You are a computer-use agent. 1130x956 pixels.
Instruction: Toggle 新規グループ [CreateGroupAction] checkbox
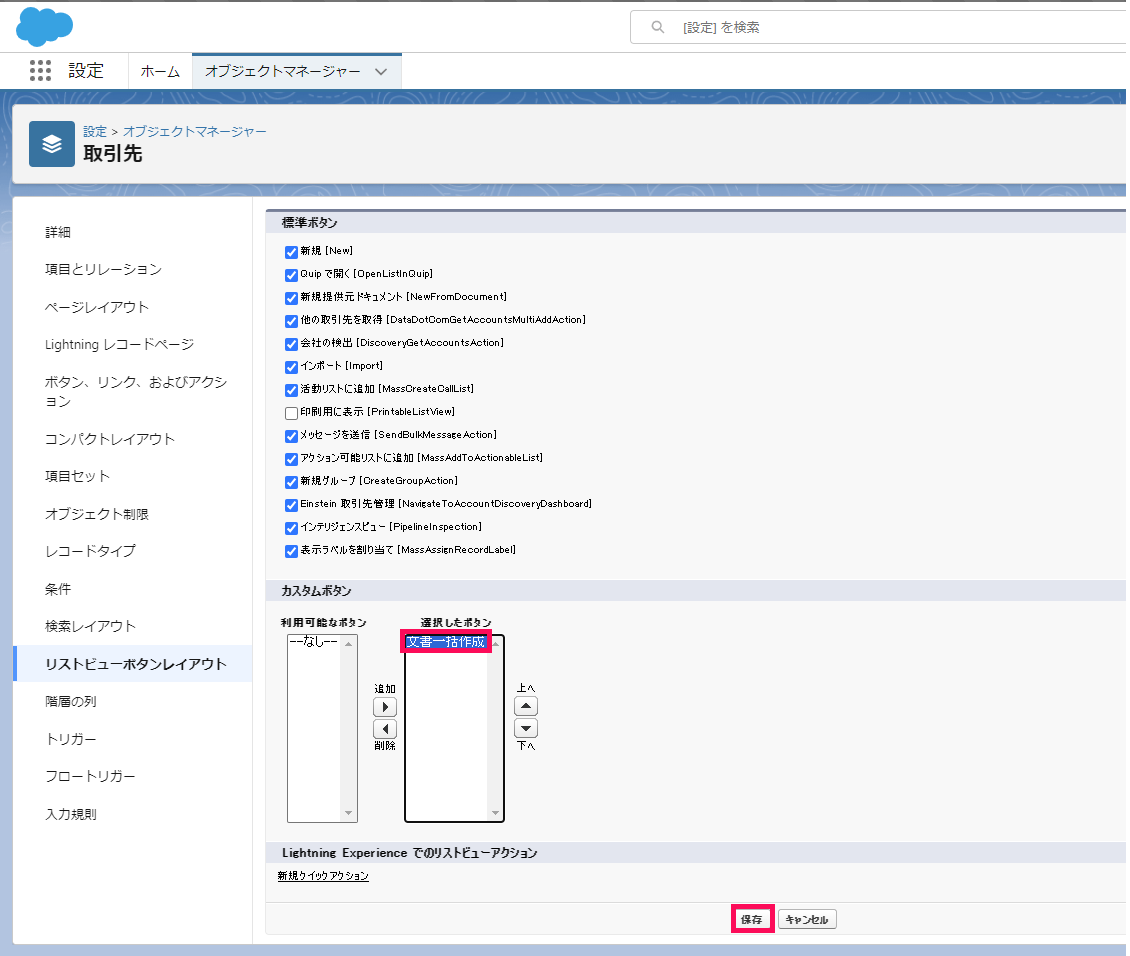tap(291, 483)
